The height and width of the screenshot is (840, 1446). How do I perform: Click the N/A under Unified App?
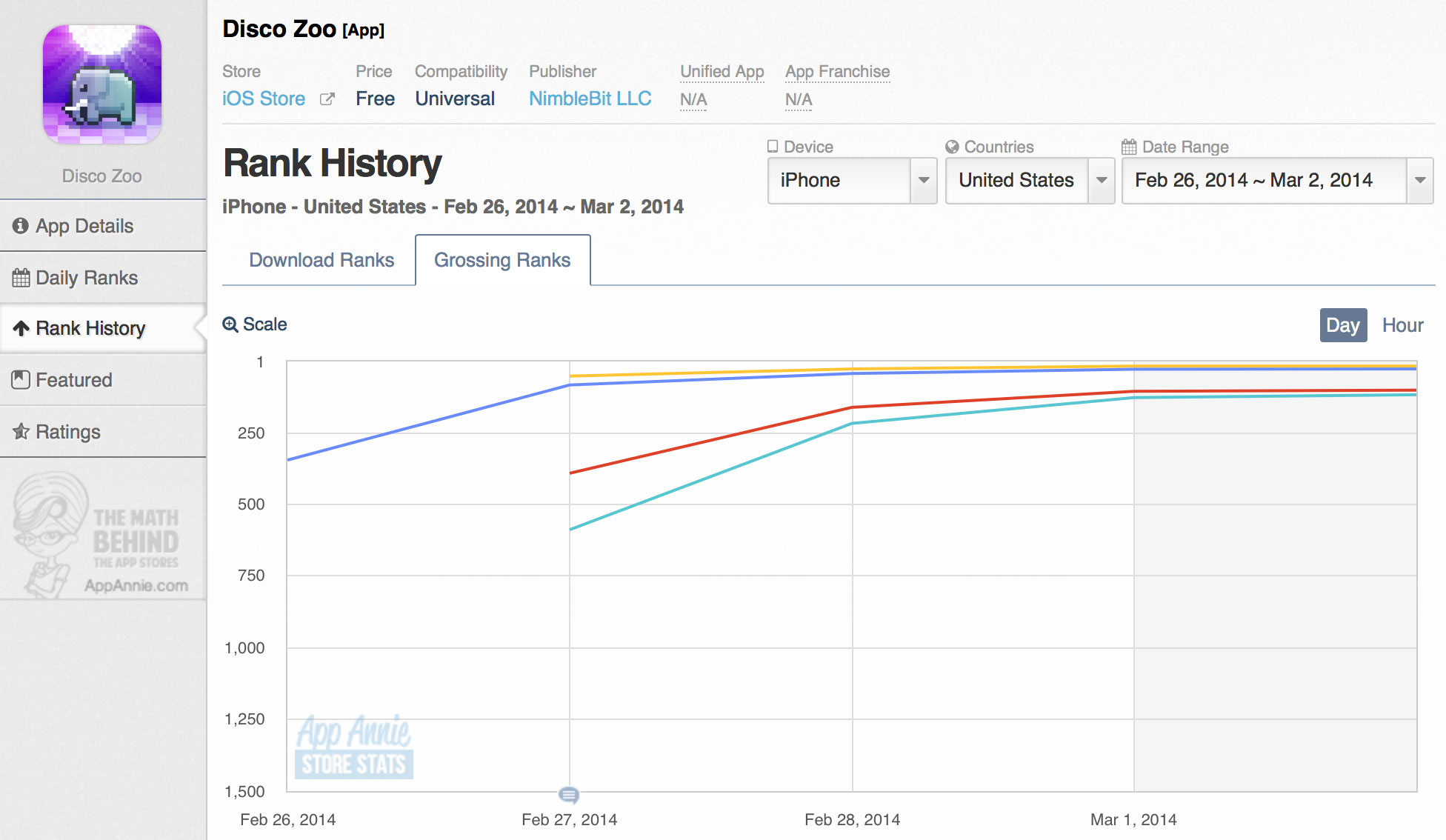click(693, 99)
